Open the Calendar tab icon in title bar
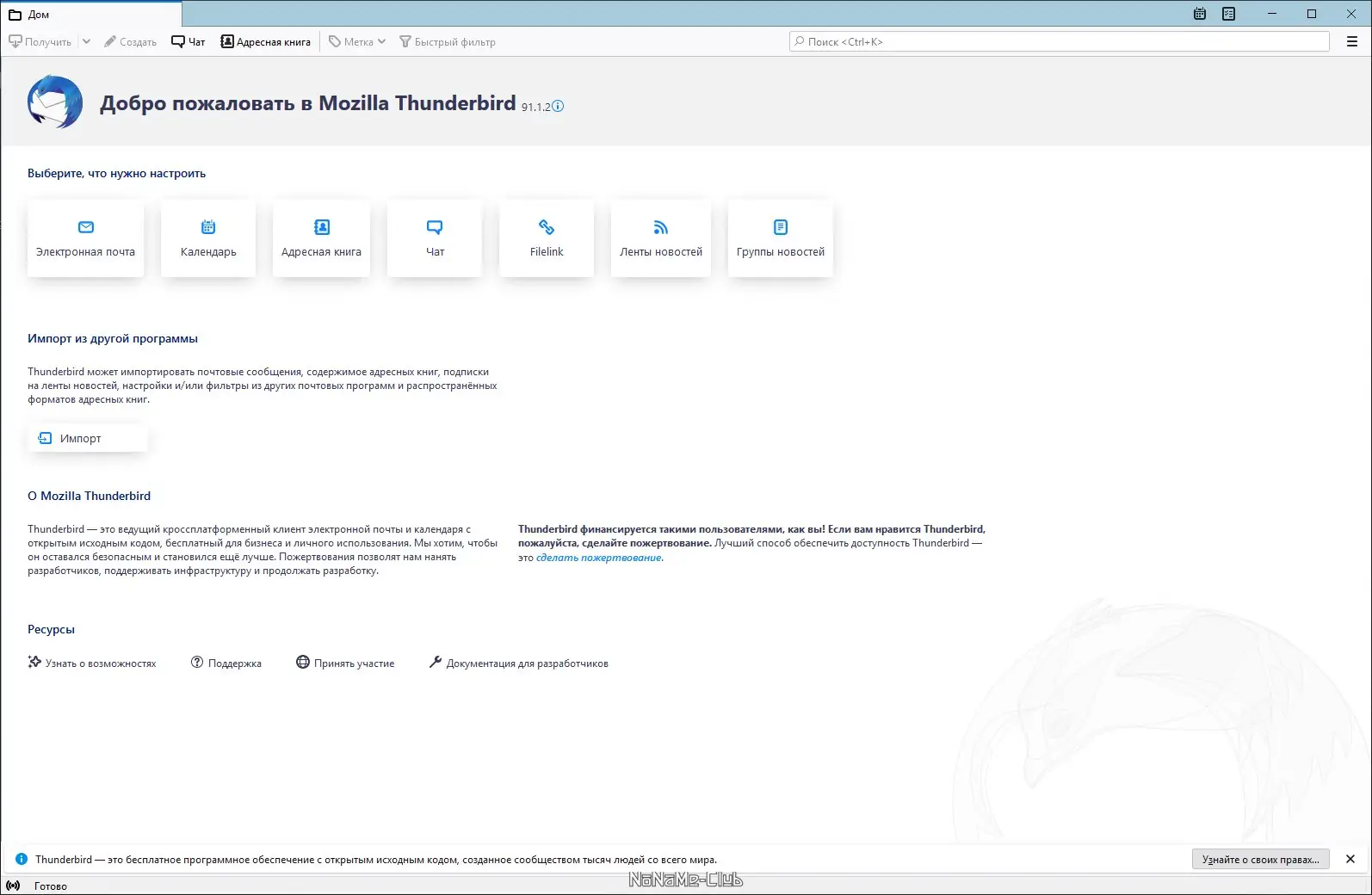 point(1200,14)
